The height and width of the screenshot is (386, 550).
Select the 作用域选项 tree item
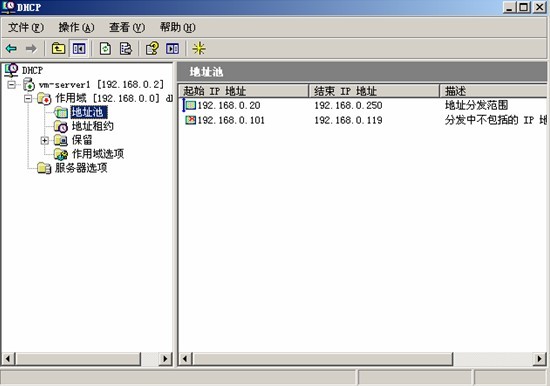tap(98, 154)
